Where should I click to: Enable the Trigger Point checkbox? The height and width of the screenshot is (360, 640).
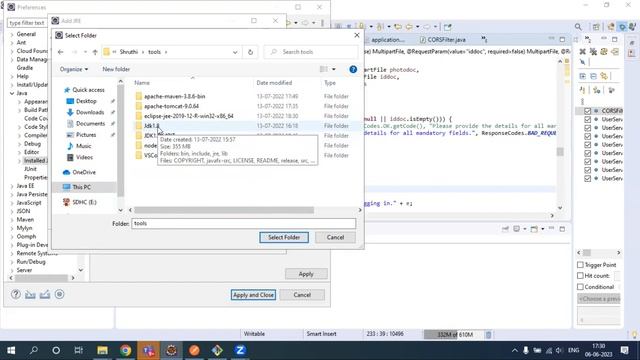pos(580,265)
